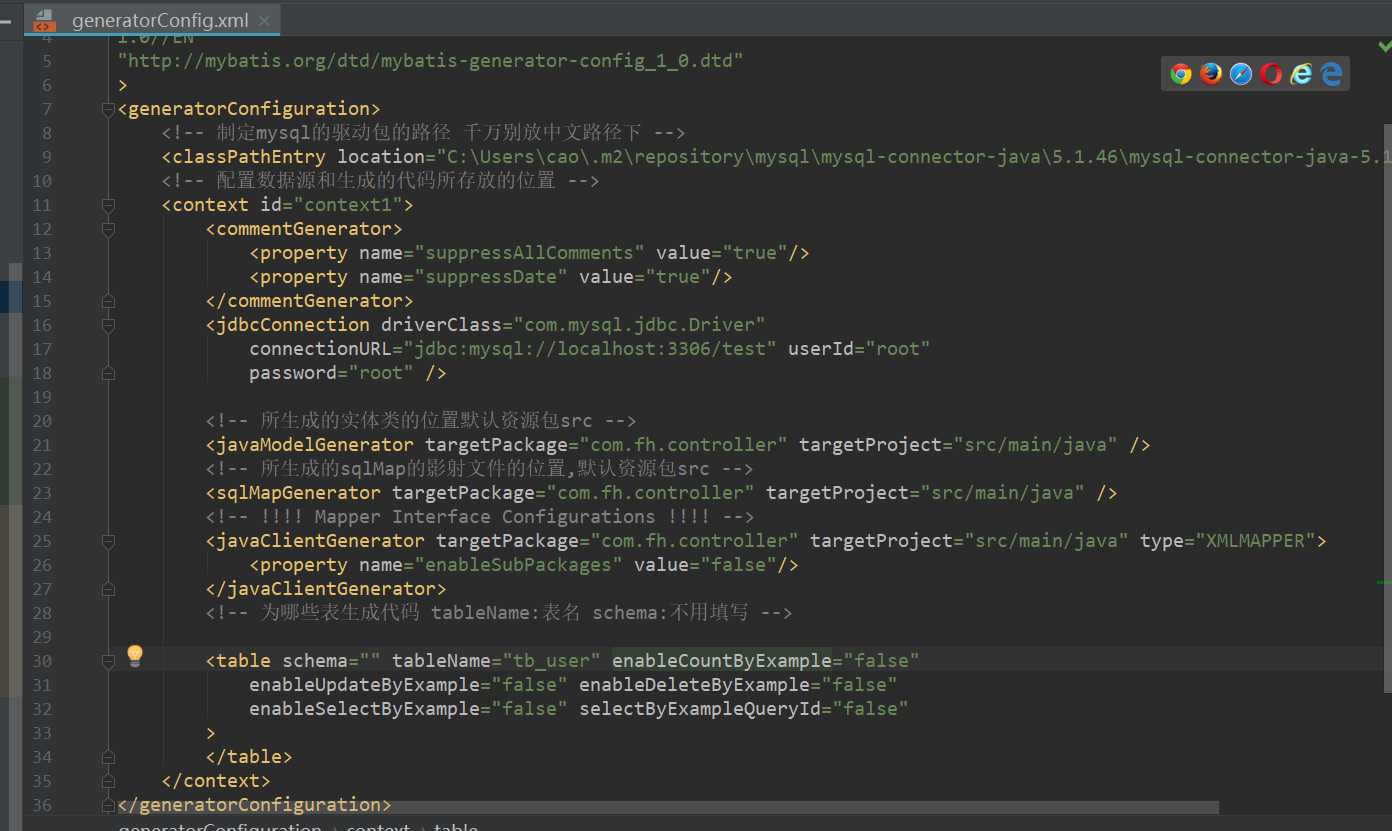The height and width of the screenshot is (831, 1392).
Task: Fold at closing table tag marker on line 34
Action: [108, 757]
